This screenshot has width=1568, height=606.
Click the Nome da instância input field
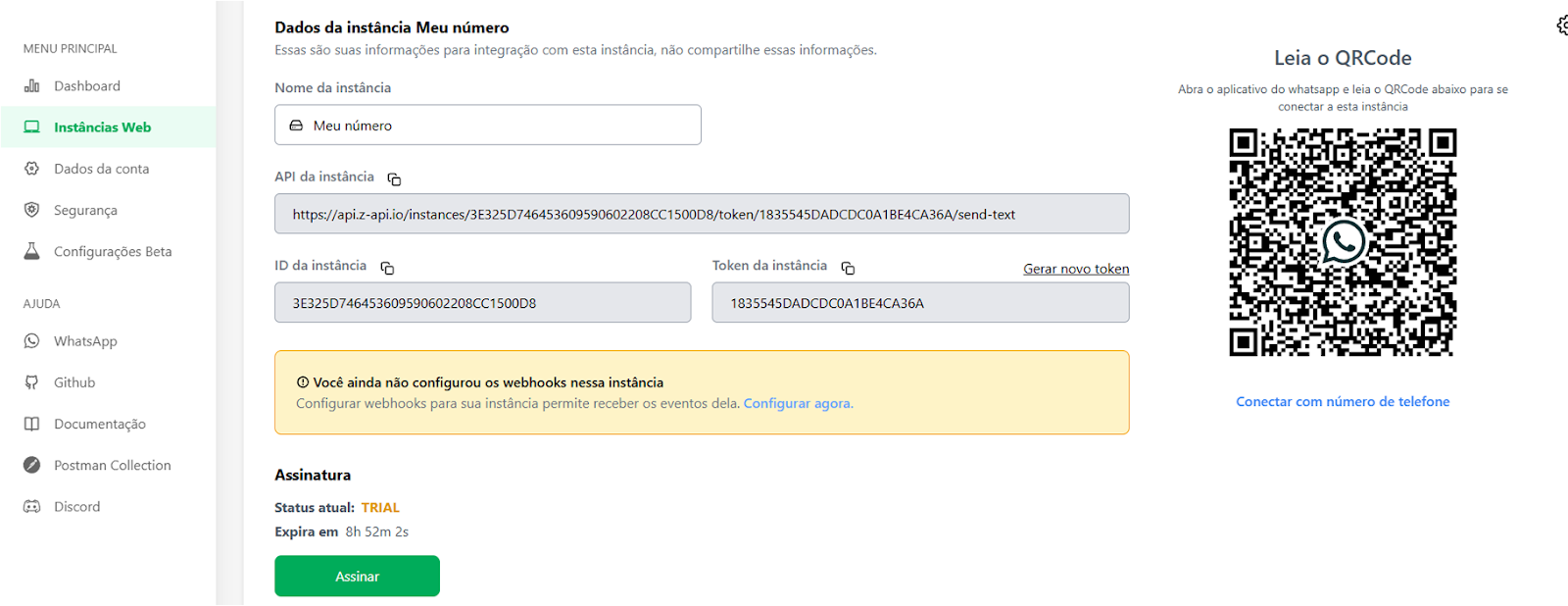click(x=488, y=126)
